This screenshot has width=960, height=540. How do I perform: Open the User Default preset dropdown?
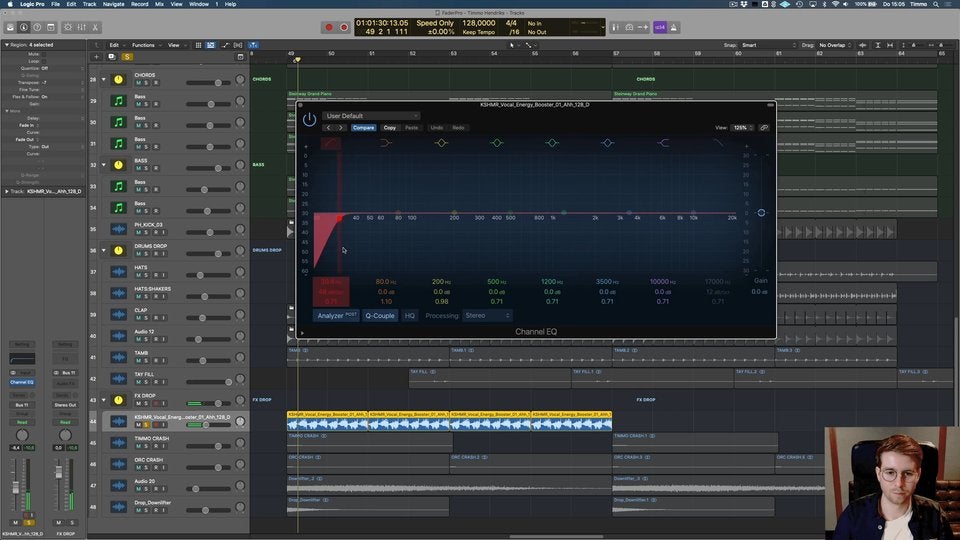coord(371,116)
